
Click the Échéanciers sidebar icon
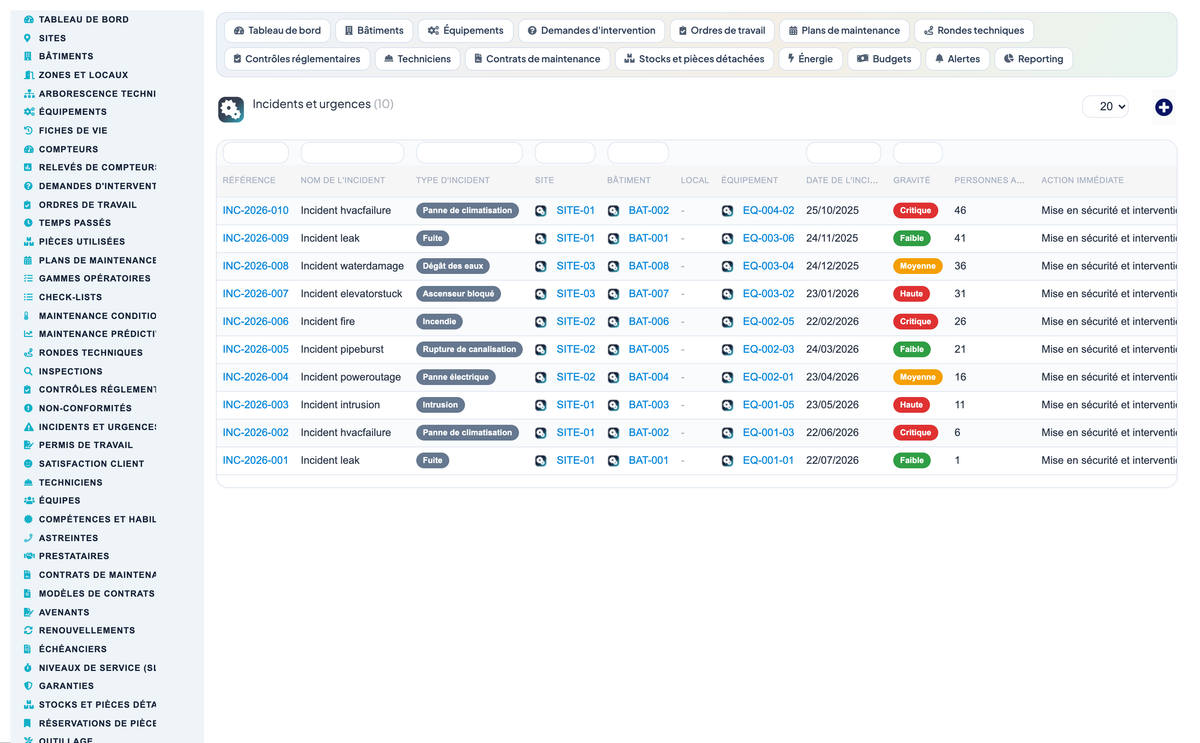(x=28, y=649)
